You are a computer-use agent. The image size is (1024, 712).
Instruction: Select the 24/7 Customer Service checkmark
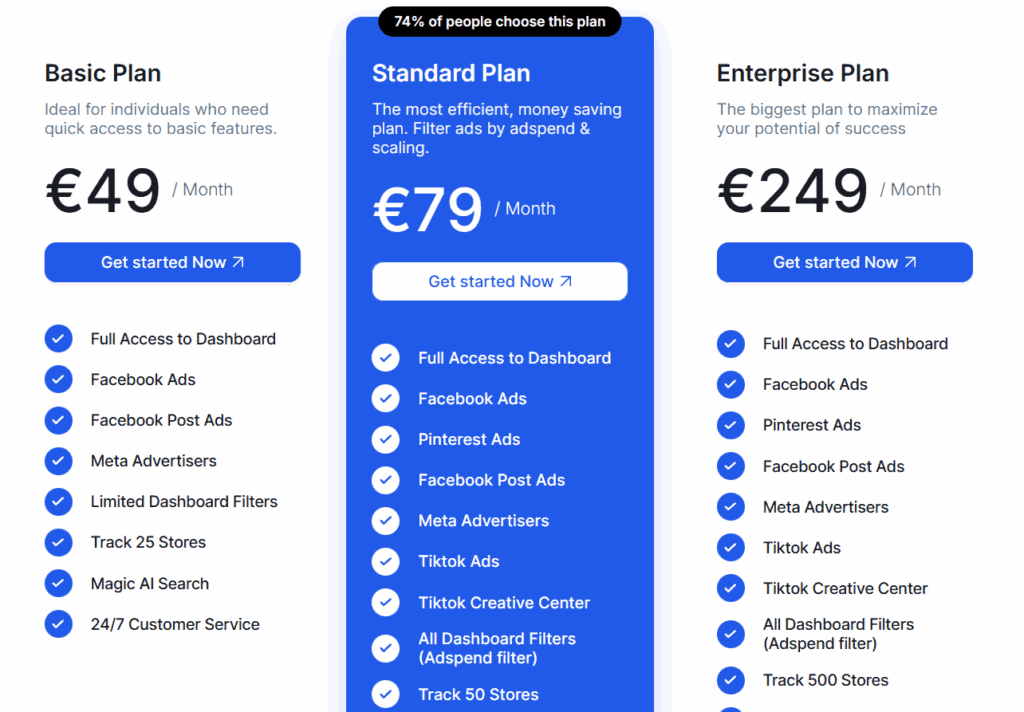point(58,623)
